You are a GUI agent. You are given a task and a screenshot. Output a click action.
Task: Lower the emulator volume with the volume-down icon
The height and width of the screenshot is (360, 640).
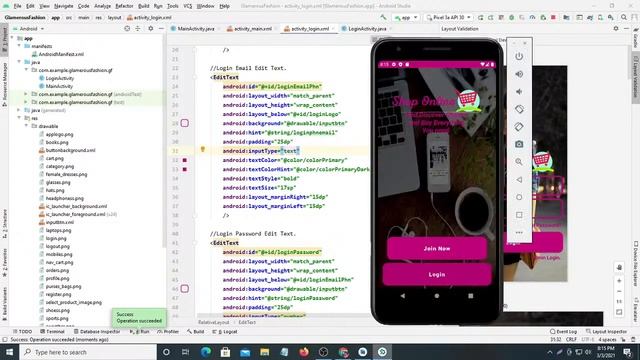tap(519, 92)
